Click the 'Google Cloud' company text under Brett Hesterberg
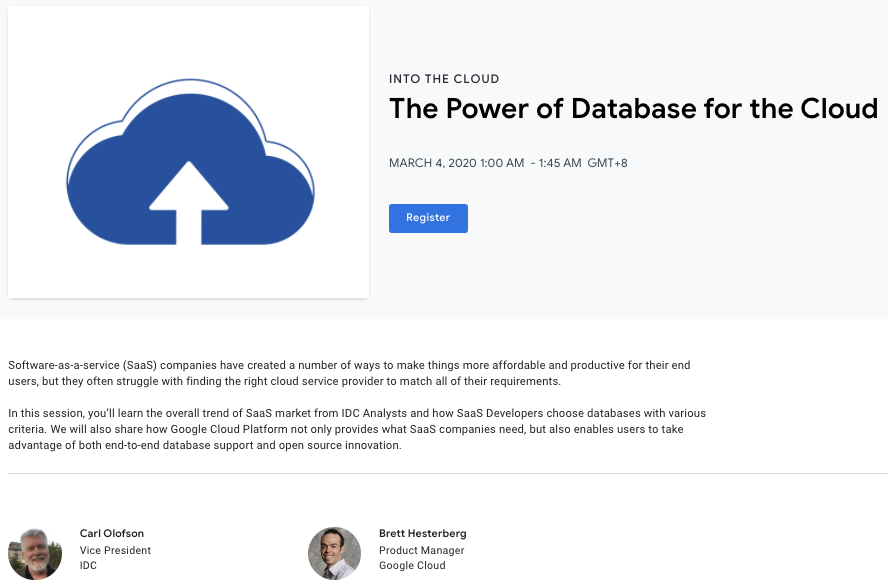888x584 pixels. pyautogui.click(x=412, y=565)
